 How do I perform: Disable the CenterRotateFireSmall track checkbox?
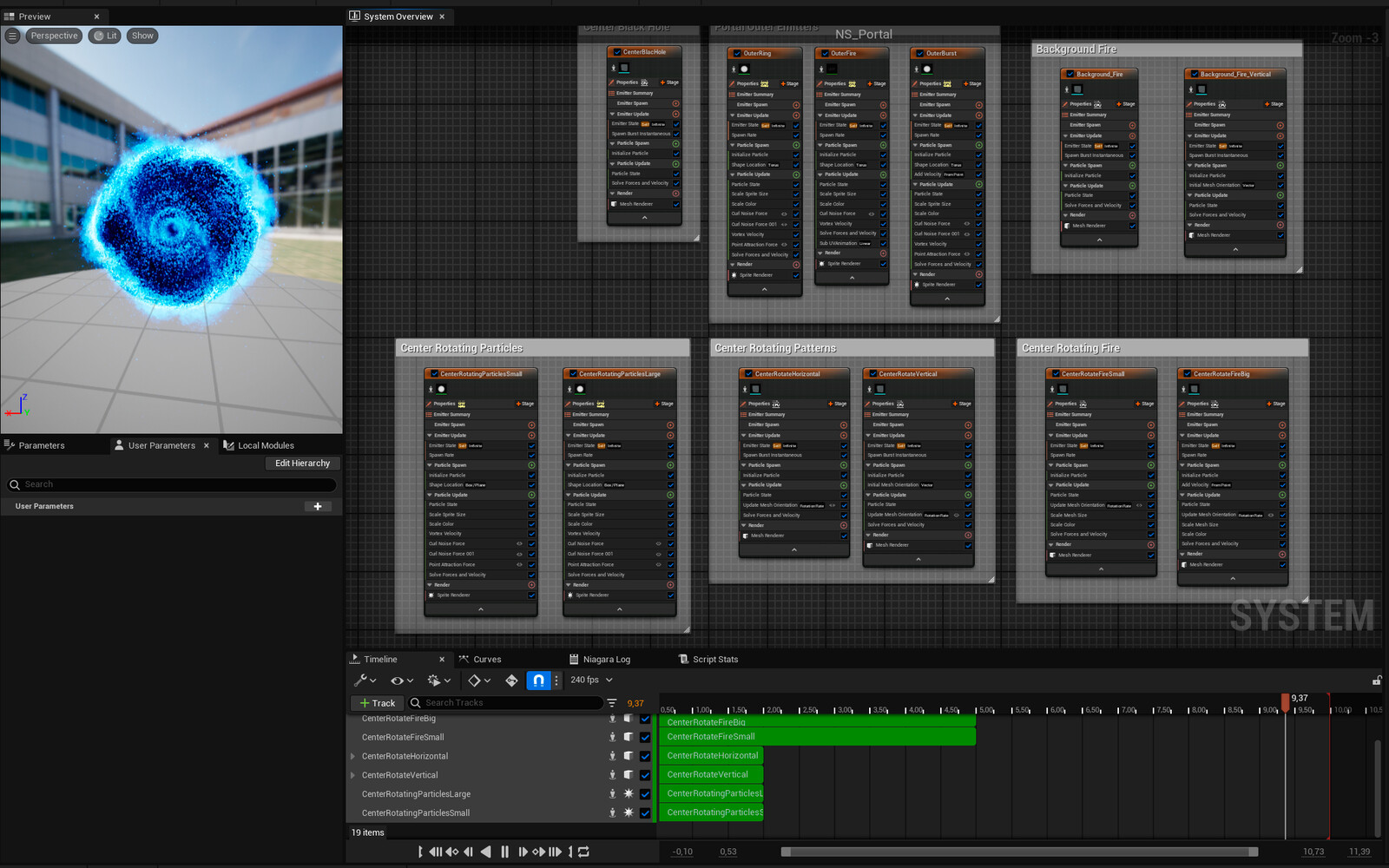(x=645, y=737)
